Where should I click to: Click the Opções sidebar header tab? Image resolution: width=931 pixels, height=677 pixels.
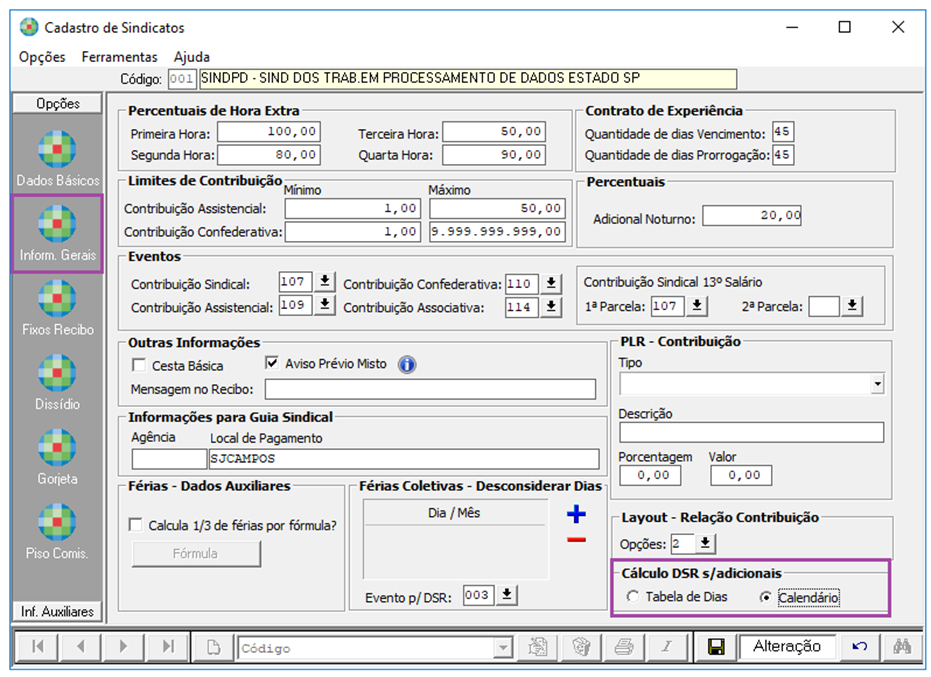coord(58,103)
